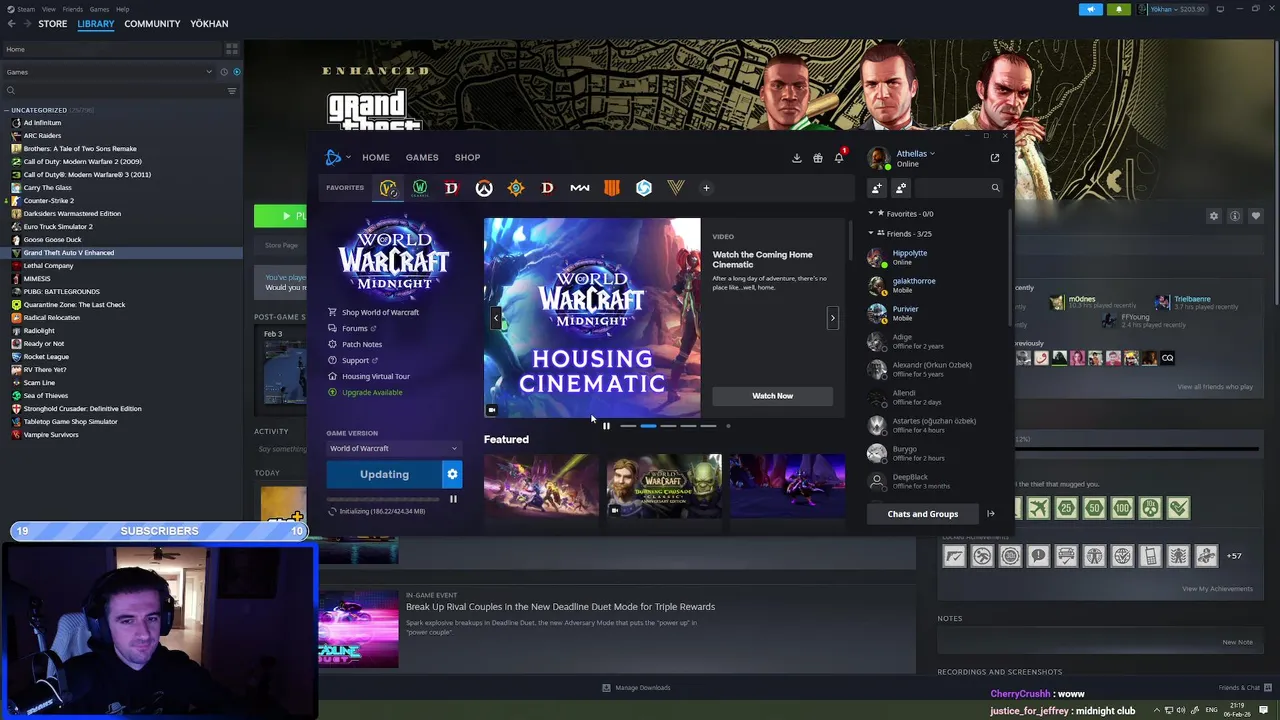Click the Watch Now button
Image resolution: width=1280 pixels, height=720 pixels.
773,396
